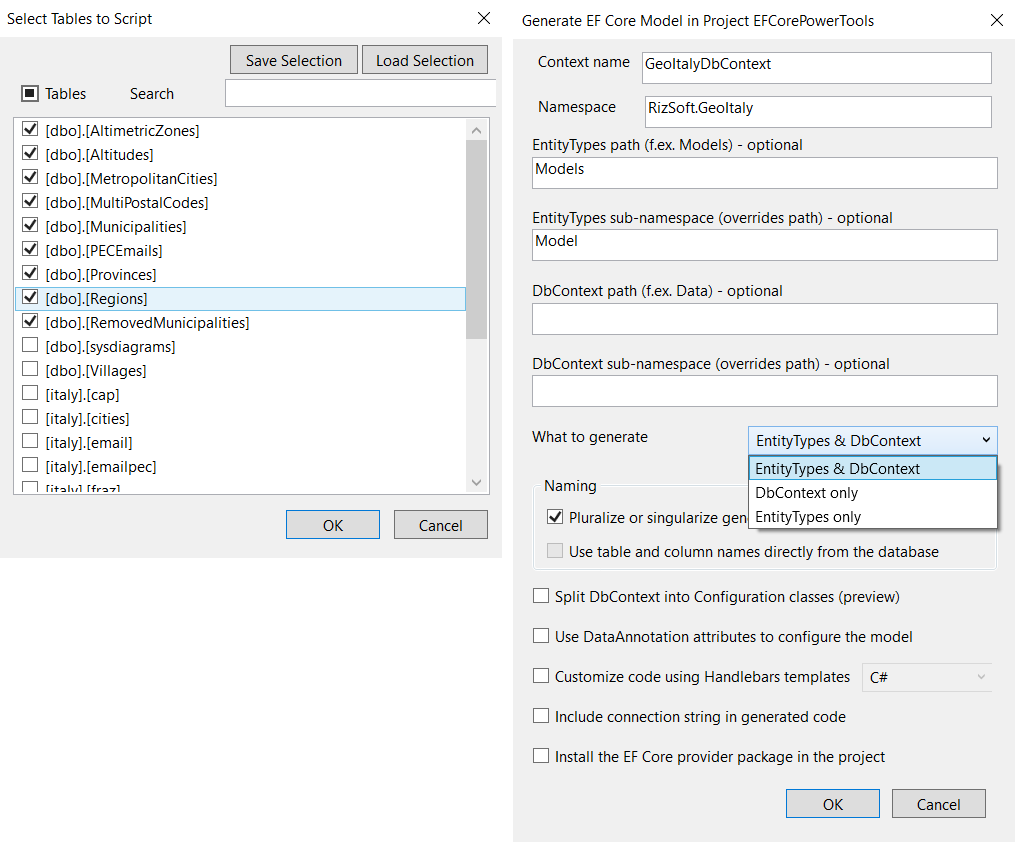Enable Split DbContext into Configuration classes
Viewport: 1016px width, 845px height.
pos(540,596)
